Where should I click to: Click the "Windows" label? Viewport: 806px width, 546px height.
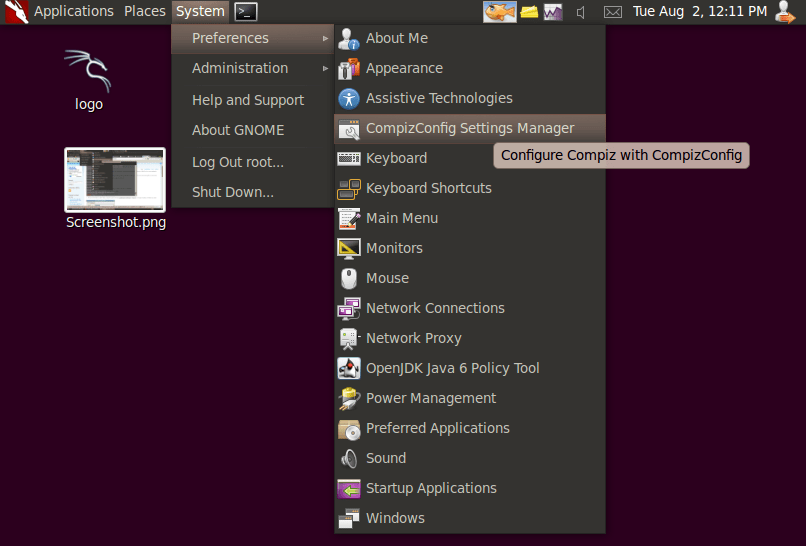(395, 519)
